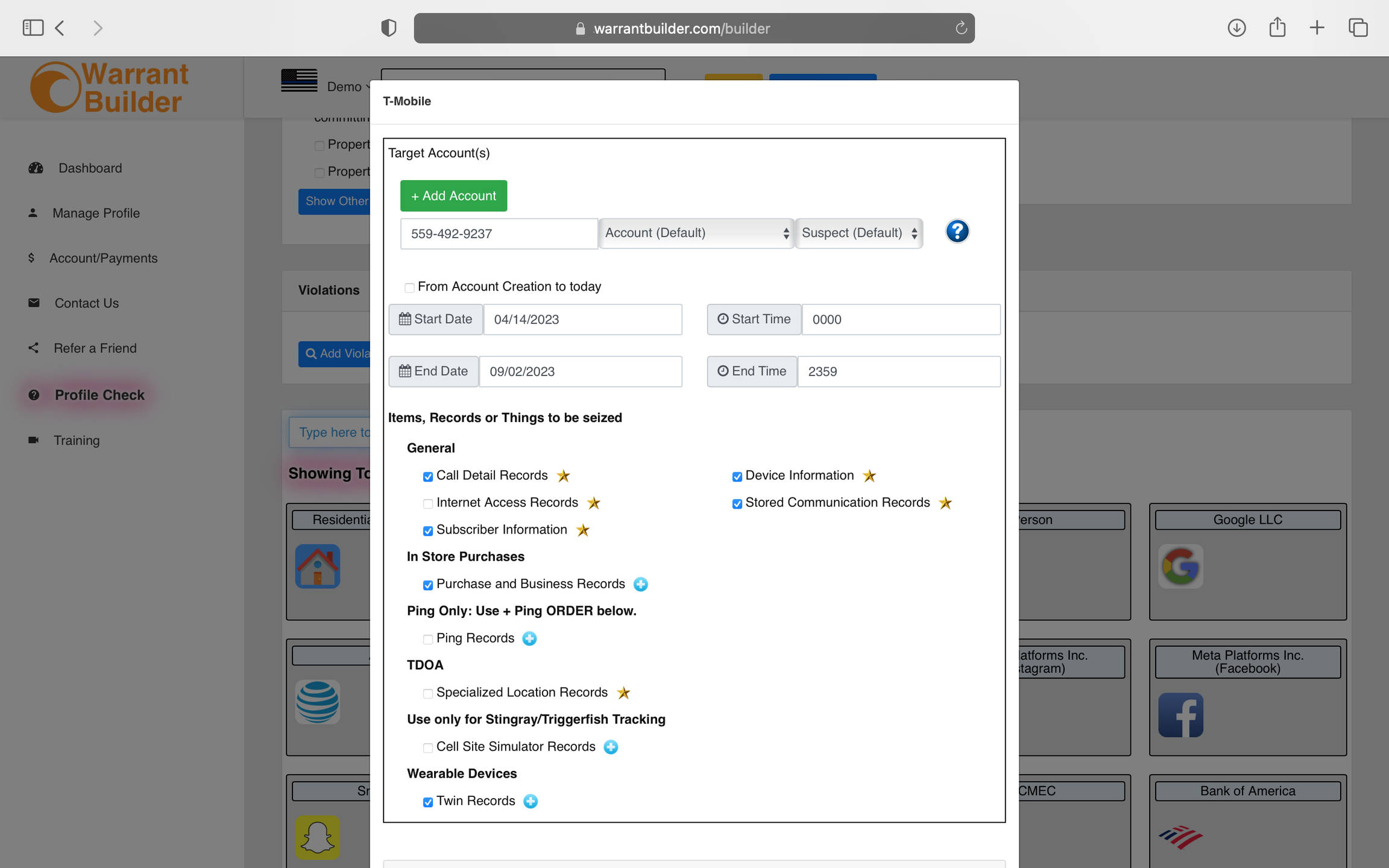Click gold star beside Call Detail Records

click(563, 476)
